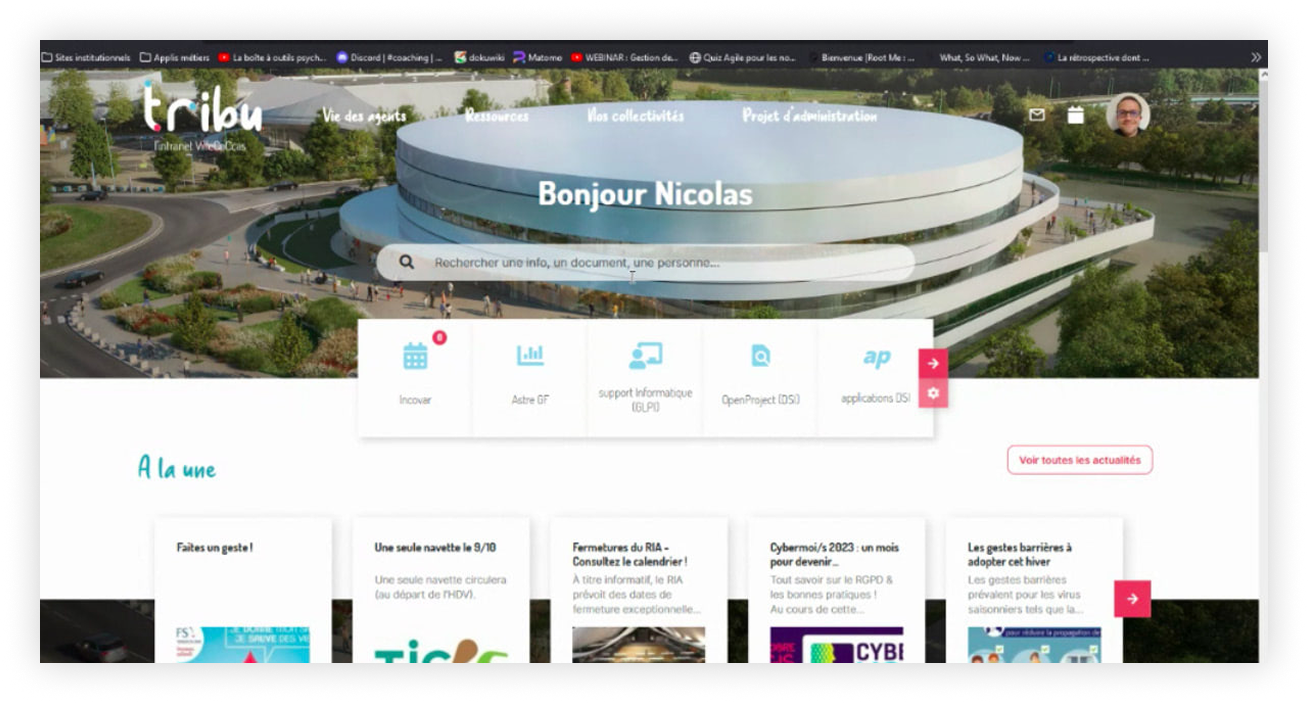Open the Nos collectivités menu
1308x703 pixels.
tap(635, 116)
